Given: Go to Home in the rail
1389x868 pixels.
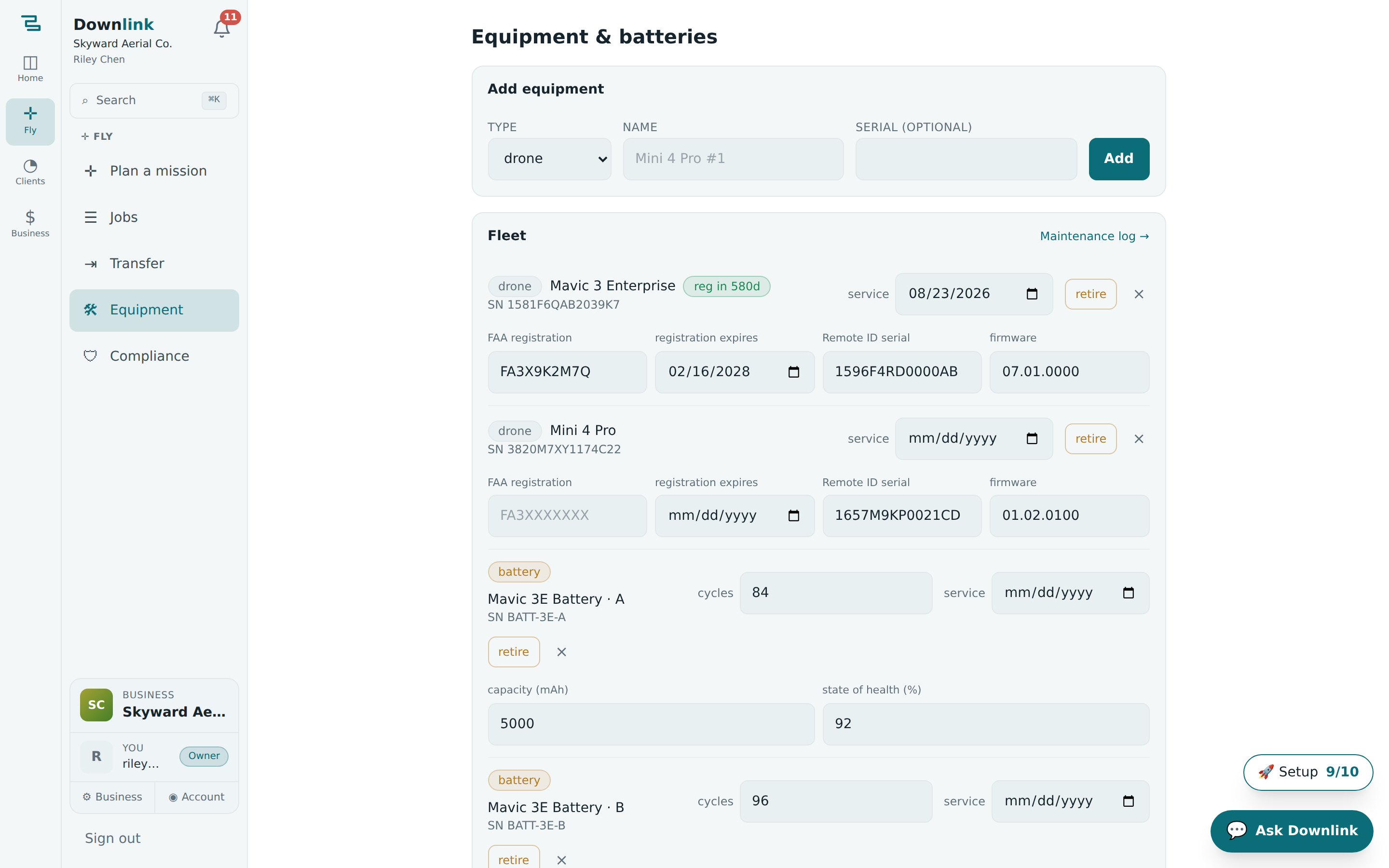Looking at the screenshot, I should point(30,69).
